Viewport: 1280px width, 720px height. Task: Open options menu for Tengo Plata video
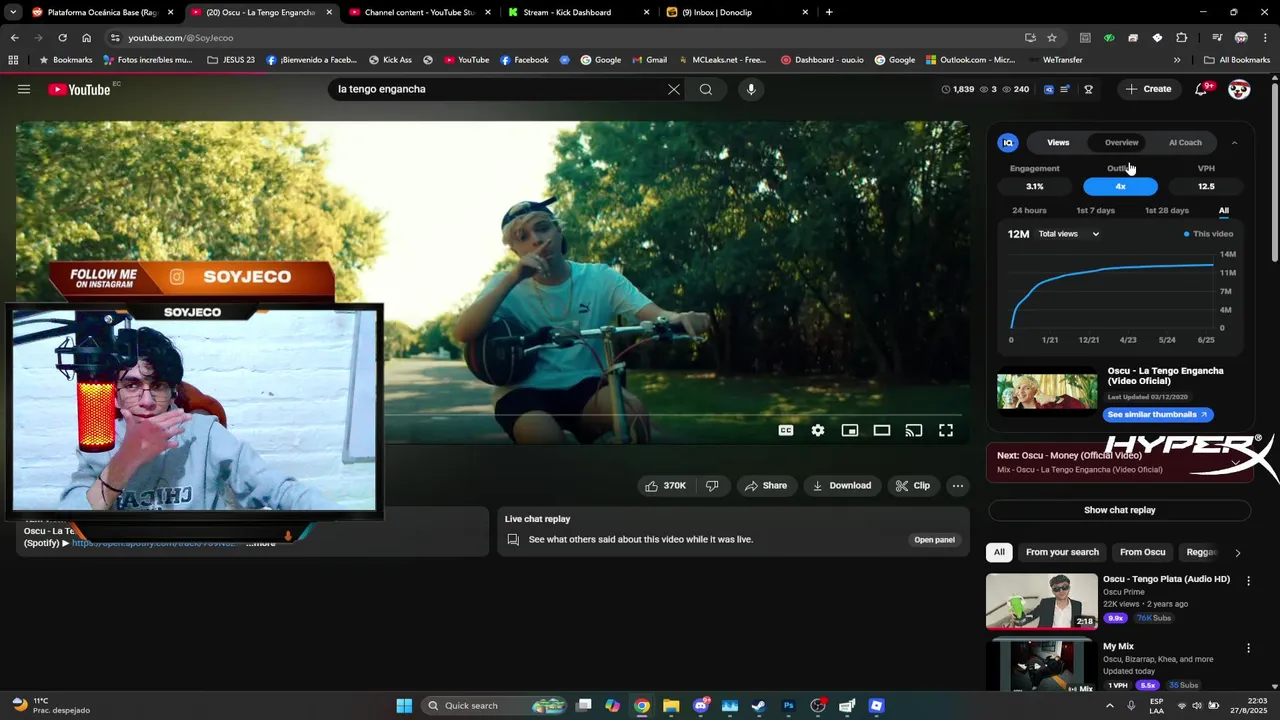pyautogui.click(x=1248, y=580)
